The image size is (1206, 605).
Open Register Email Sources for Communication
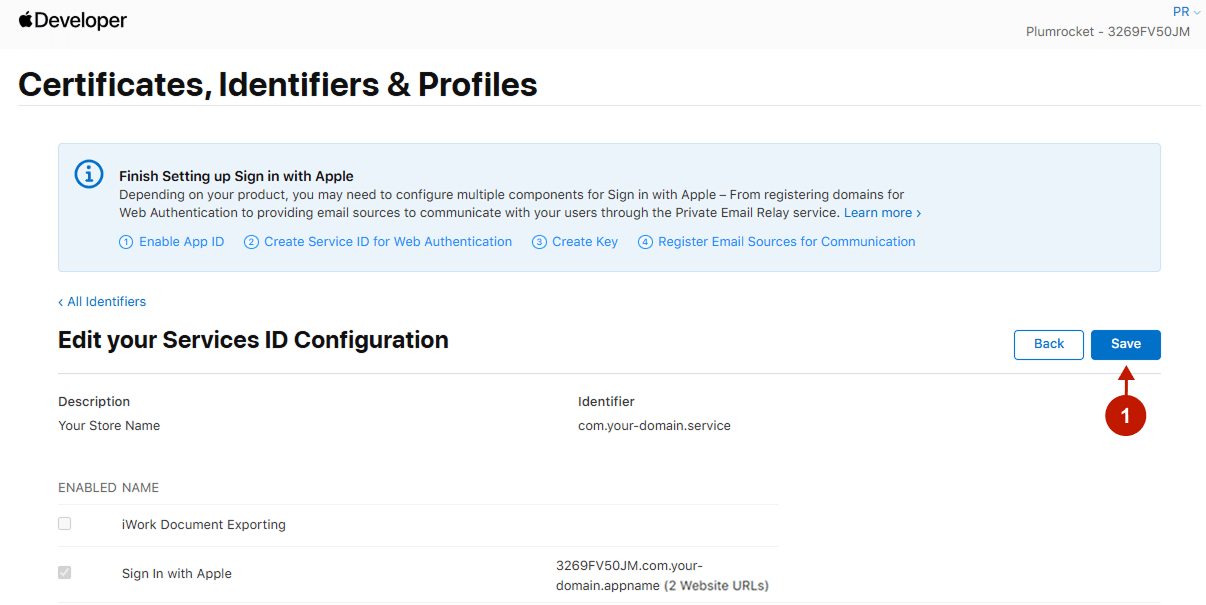(777, 242)
